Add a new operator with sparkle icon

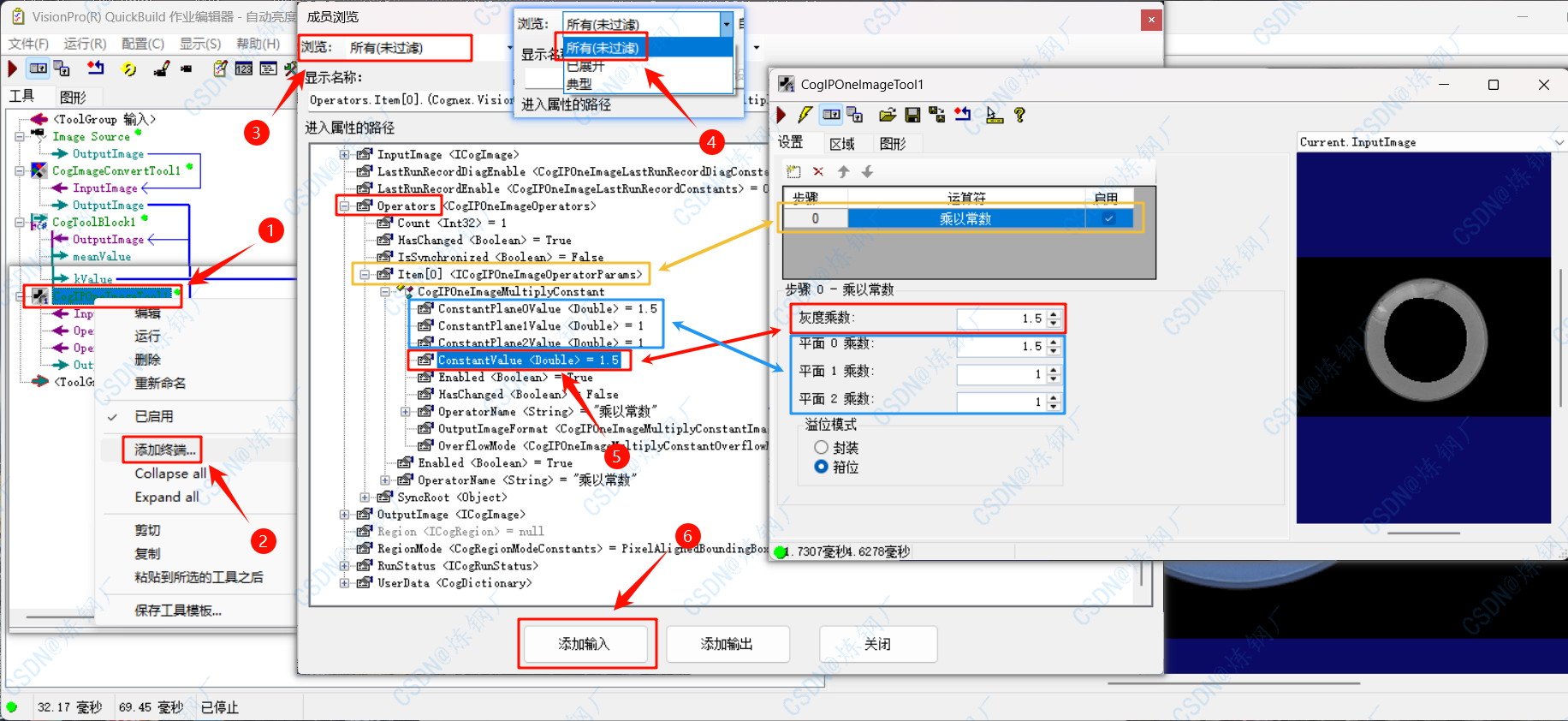[793, 172]
